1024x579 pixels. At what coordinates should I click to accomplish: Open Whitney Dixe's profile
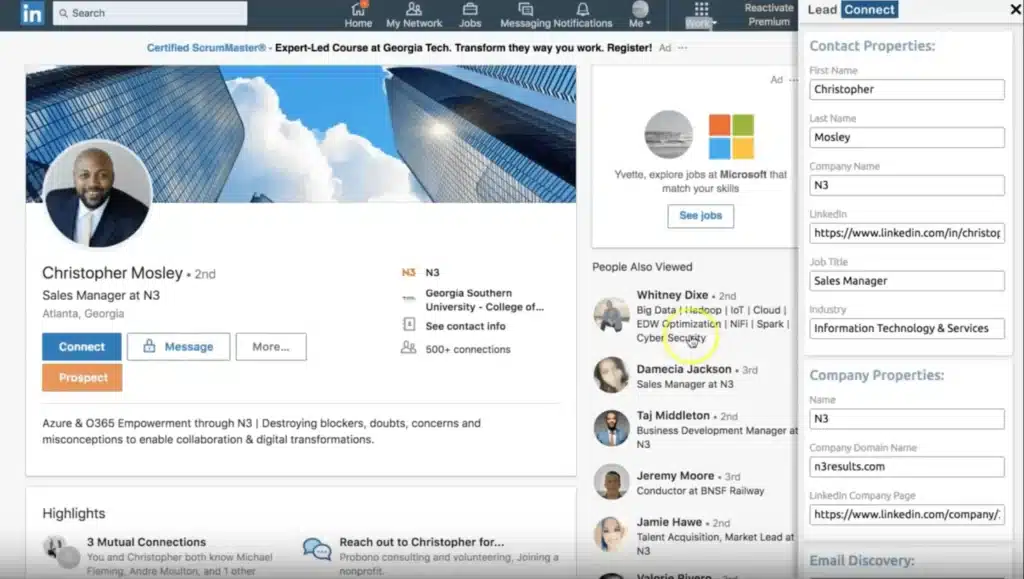tap(672, 295)
